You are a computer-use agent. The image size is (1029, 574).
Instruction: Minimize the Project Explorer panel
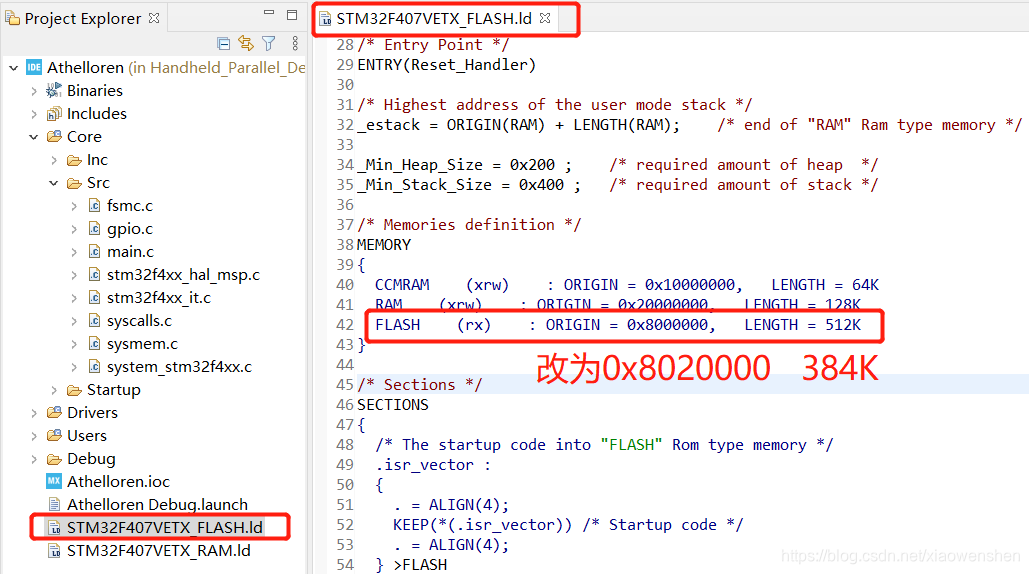[x=268, y=13]
